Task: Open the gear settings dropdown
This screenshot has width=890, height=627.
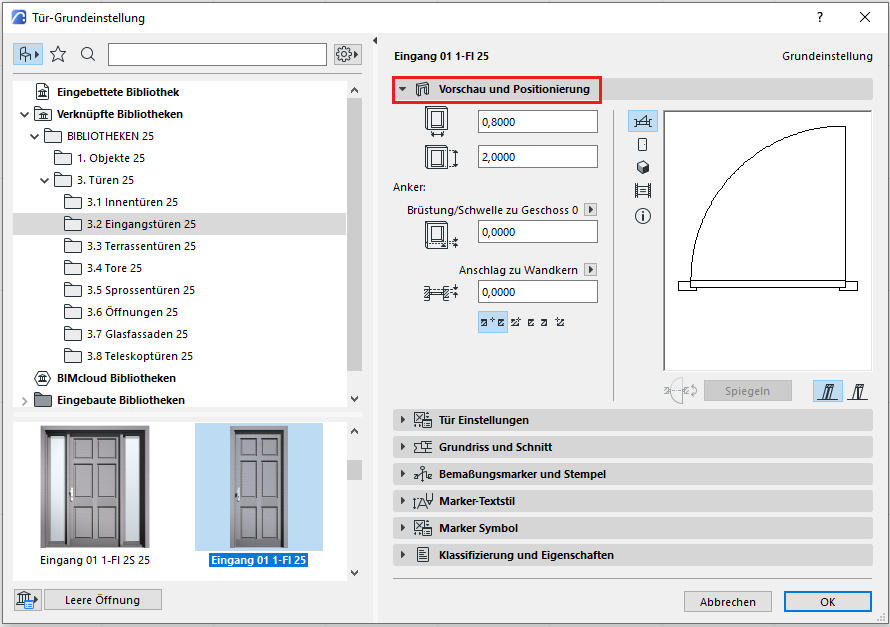Action: [x=348, y=54]
